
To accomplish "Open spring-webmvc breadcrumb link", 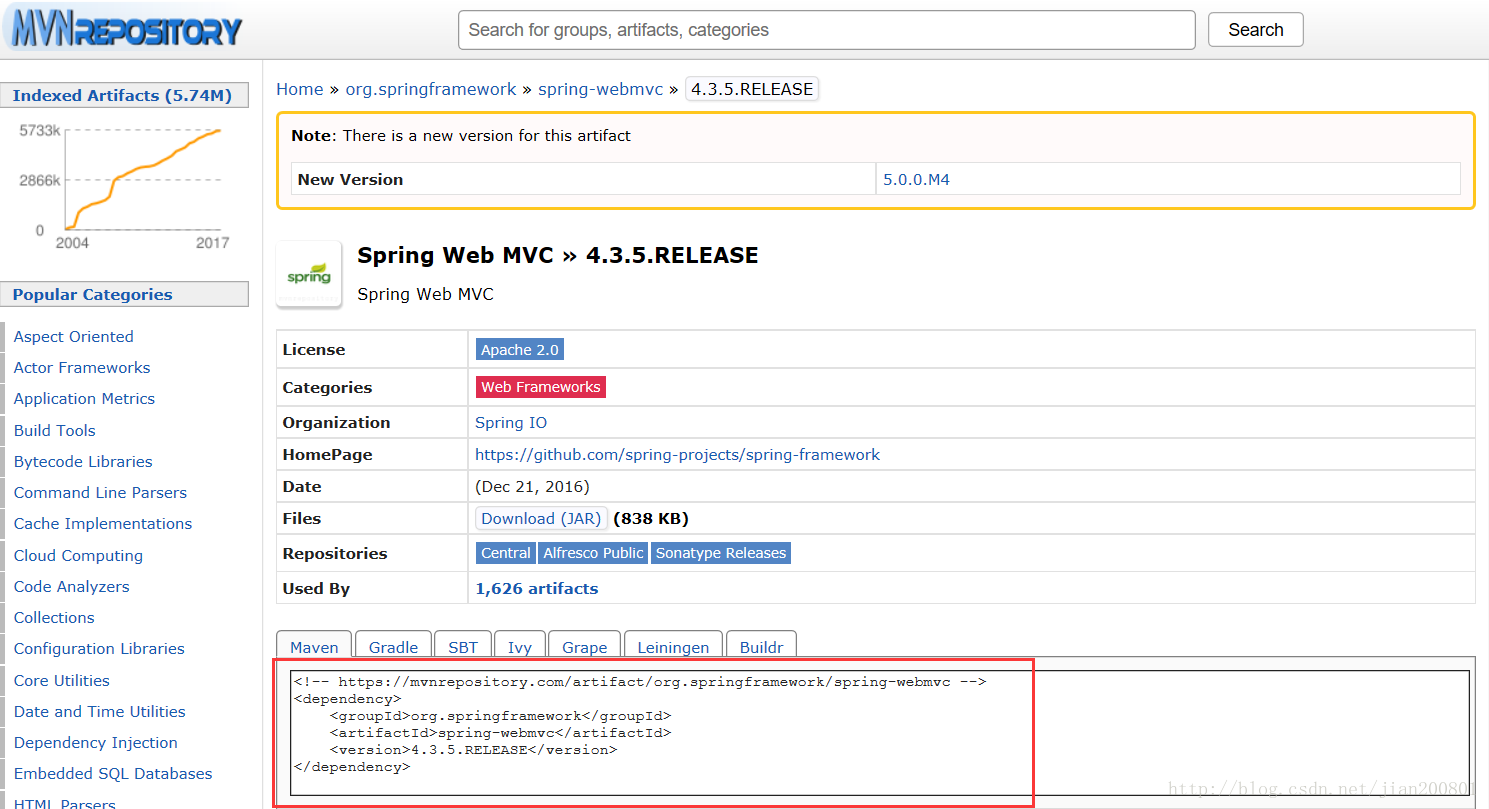I will pos(601,89).
